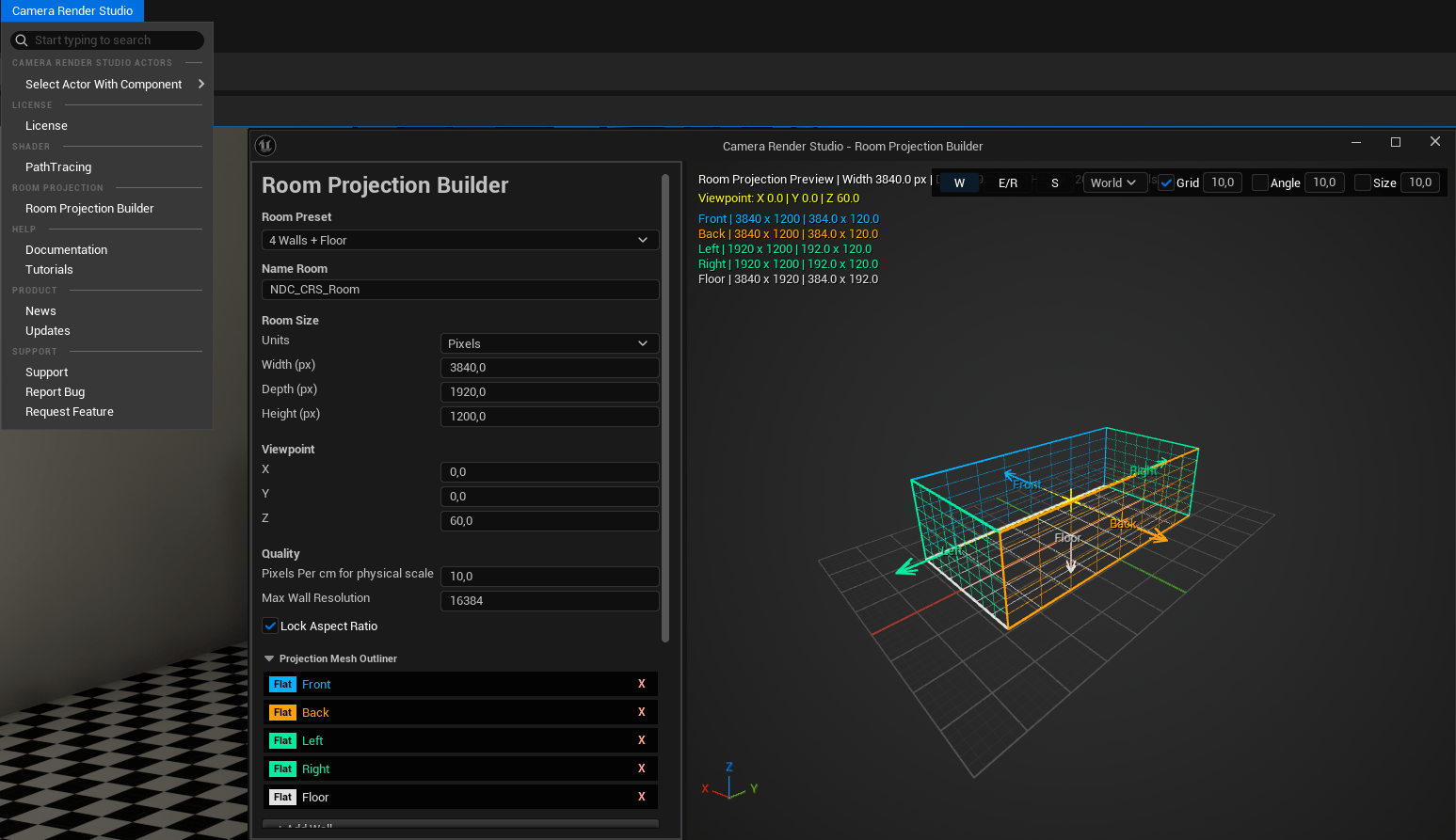The image size is (1456, 840).
Task: Click the search magnifier icon
Action: (22, 40)
